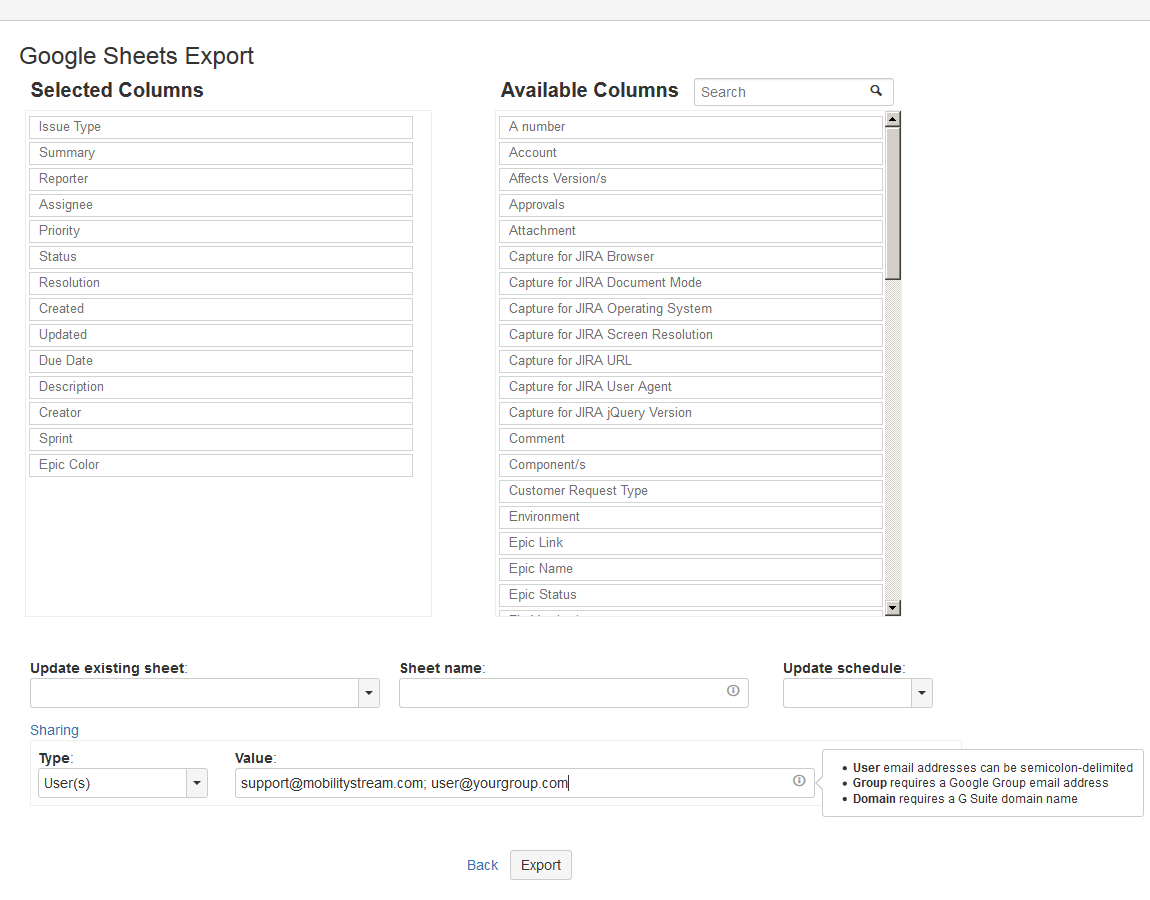
Task: Click into the Sheet name text field
Action: [x=560, y=693]
